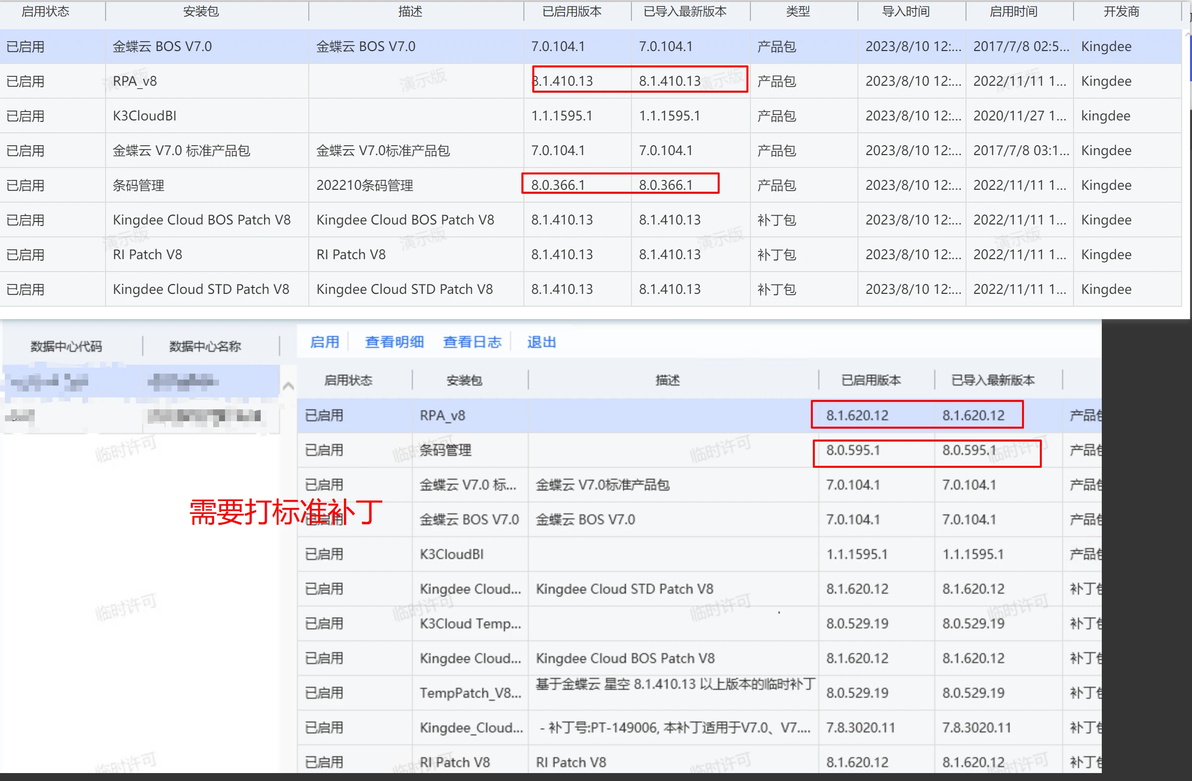Click the 描述 header in the bottom table
The image size is (1192, 781).
(667, 380)
